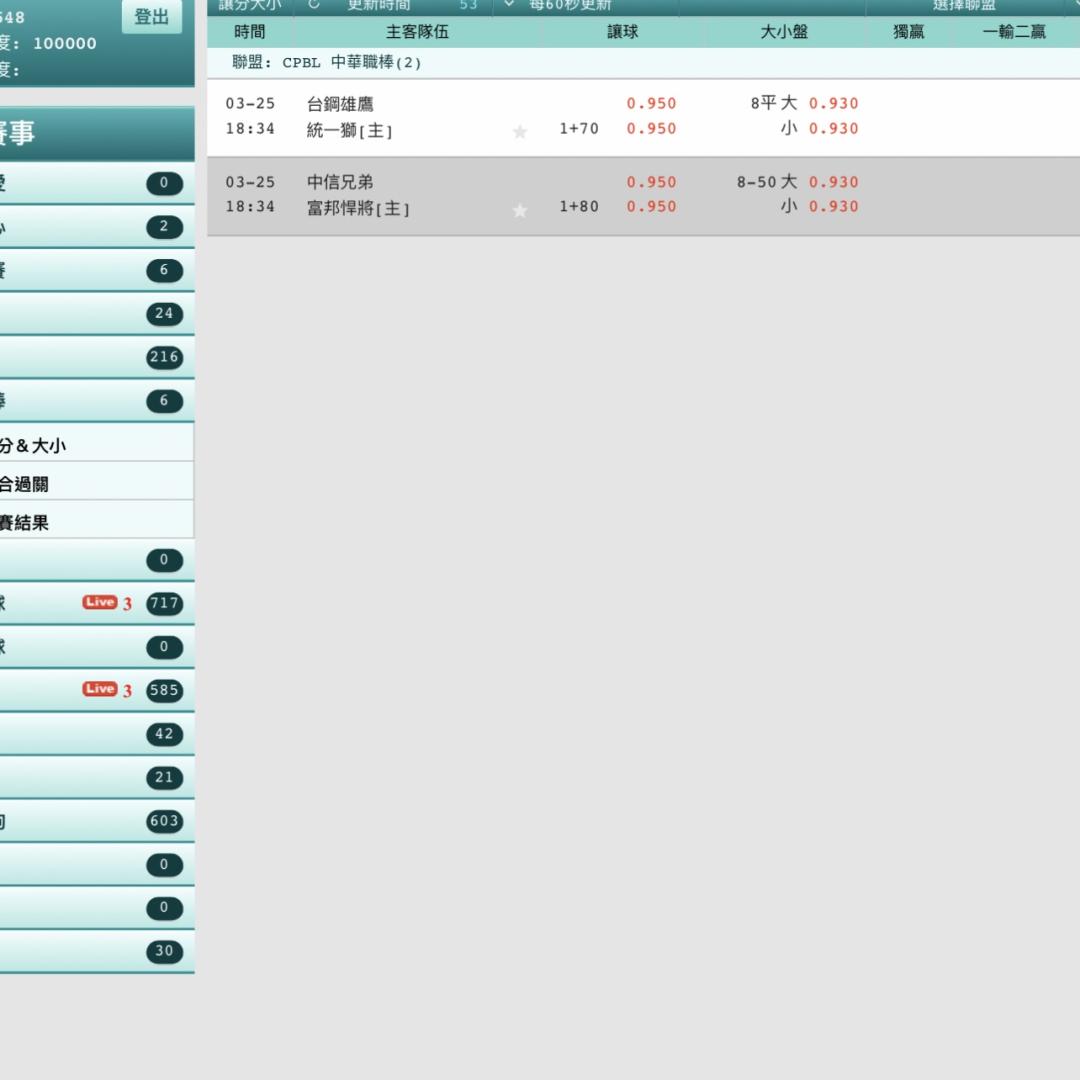This screenshot has width=1080, height=1080.
Task: Open sidebar sport row with count 585
Action: (x=97, y=690)
